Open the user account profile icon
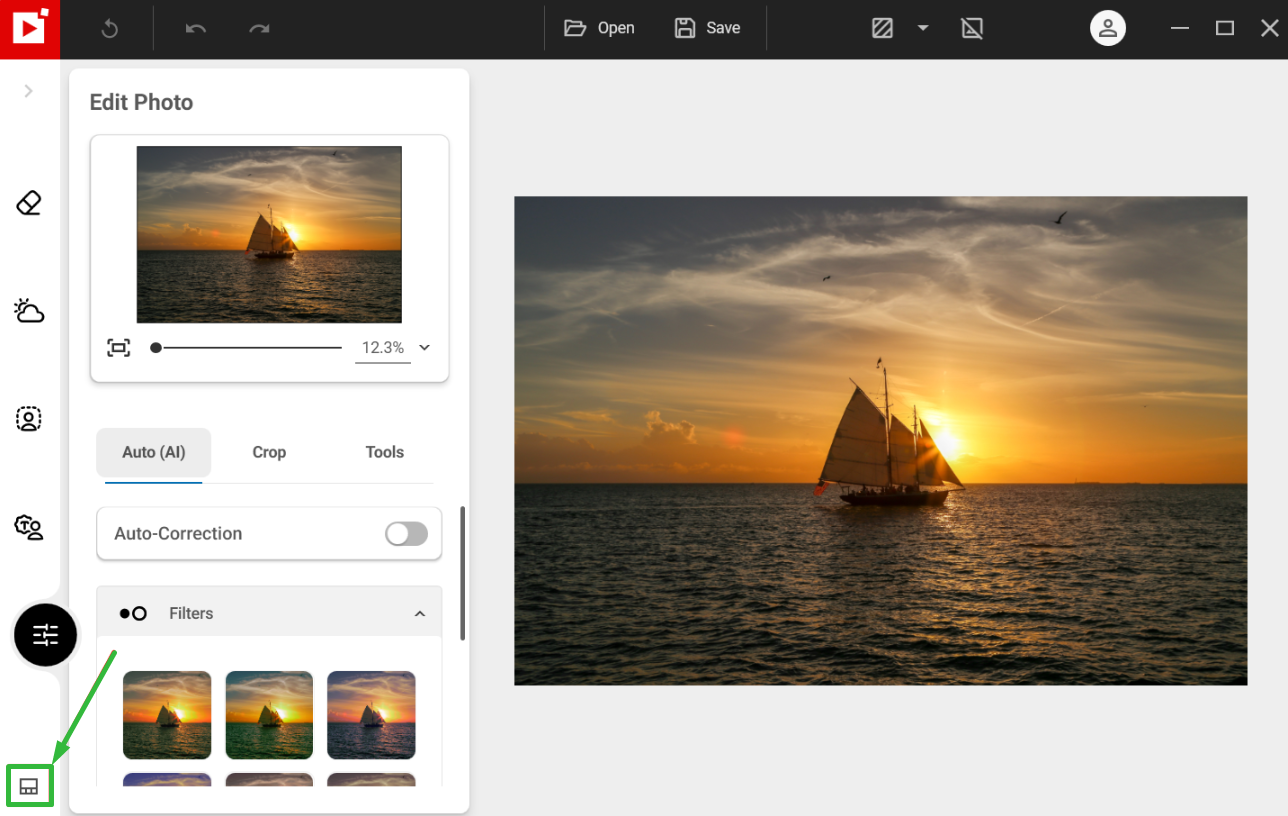Viewport: 1288px width, 816px height. point(1108,28)
